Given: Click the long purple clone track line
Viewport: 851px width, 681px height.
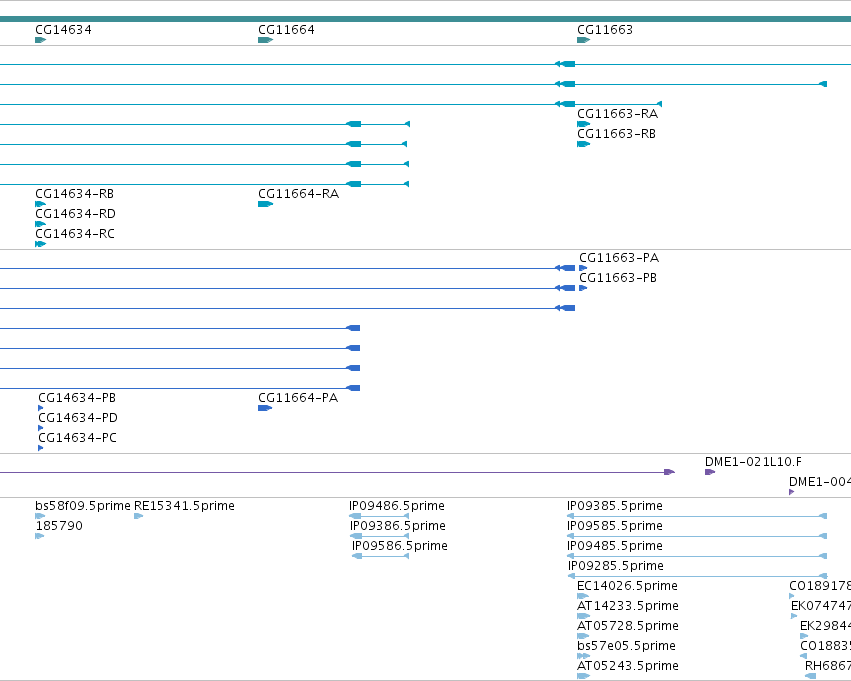Looking at the screenshot, I should pos(337,472).
